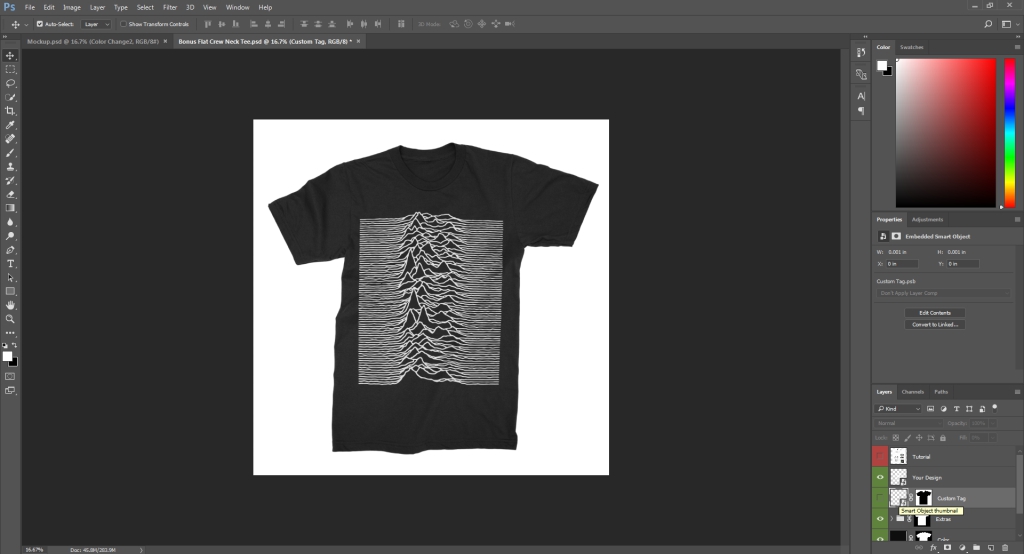Open the Change Screen Mode icon
The width and height of the screenshot is (1024, 554).
[x=10, y=391]
